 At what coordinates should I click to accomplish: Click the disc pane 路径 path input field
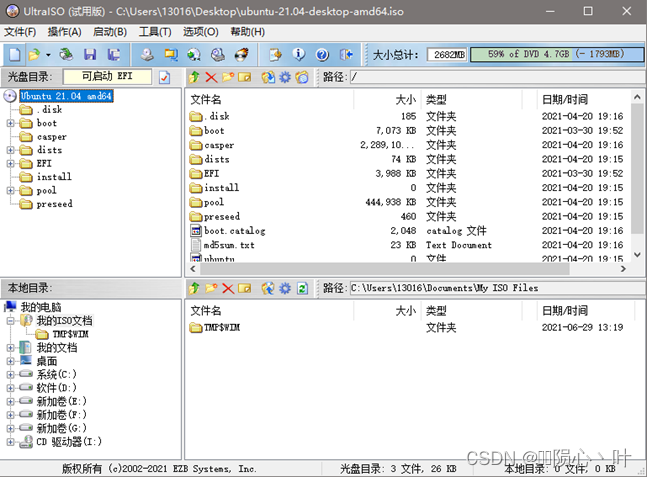pos(496,77)
